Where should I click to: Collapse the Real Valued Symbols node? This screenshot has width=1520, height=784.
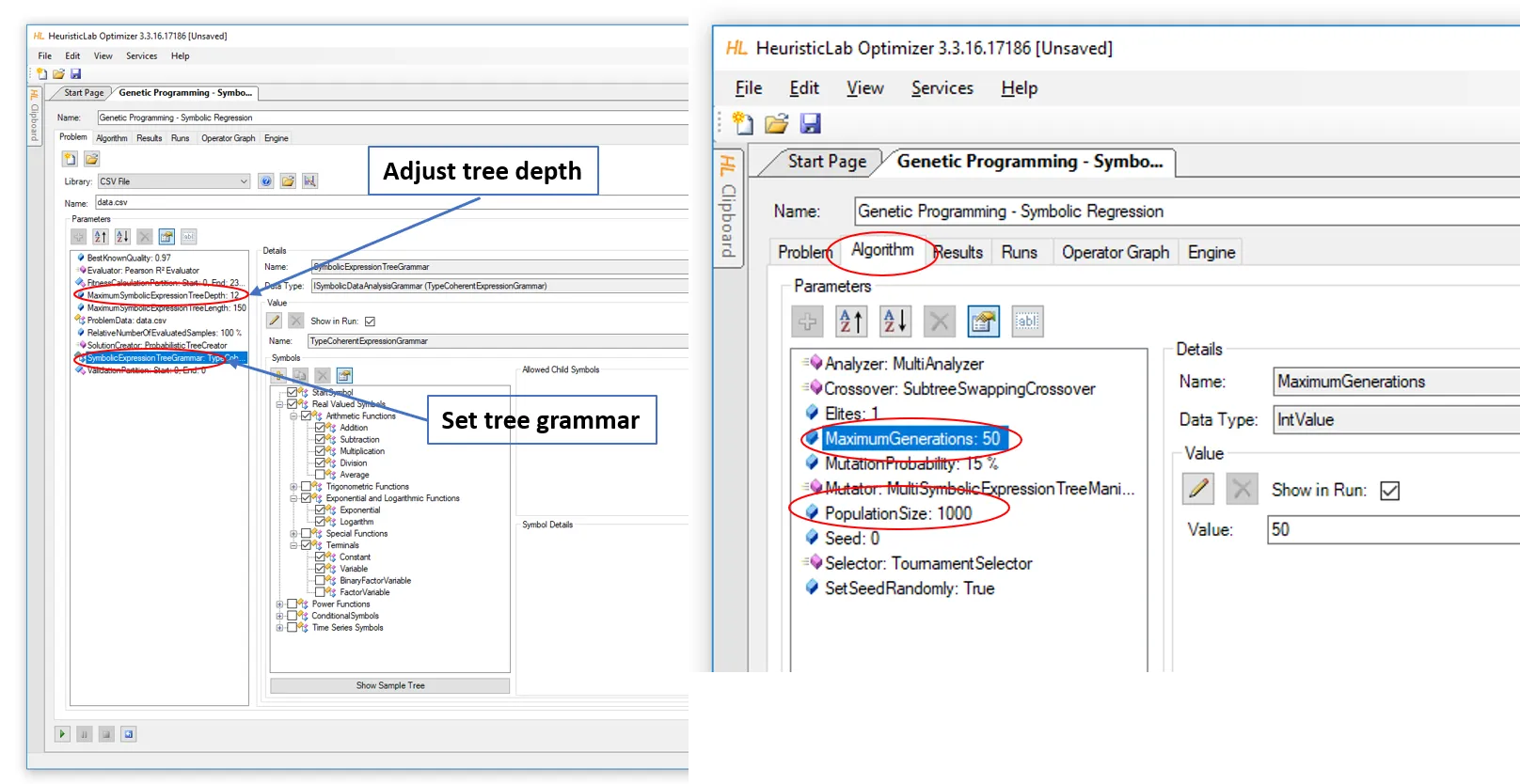[279, 404]
